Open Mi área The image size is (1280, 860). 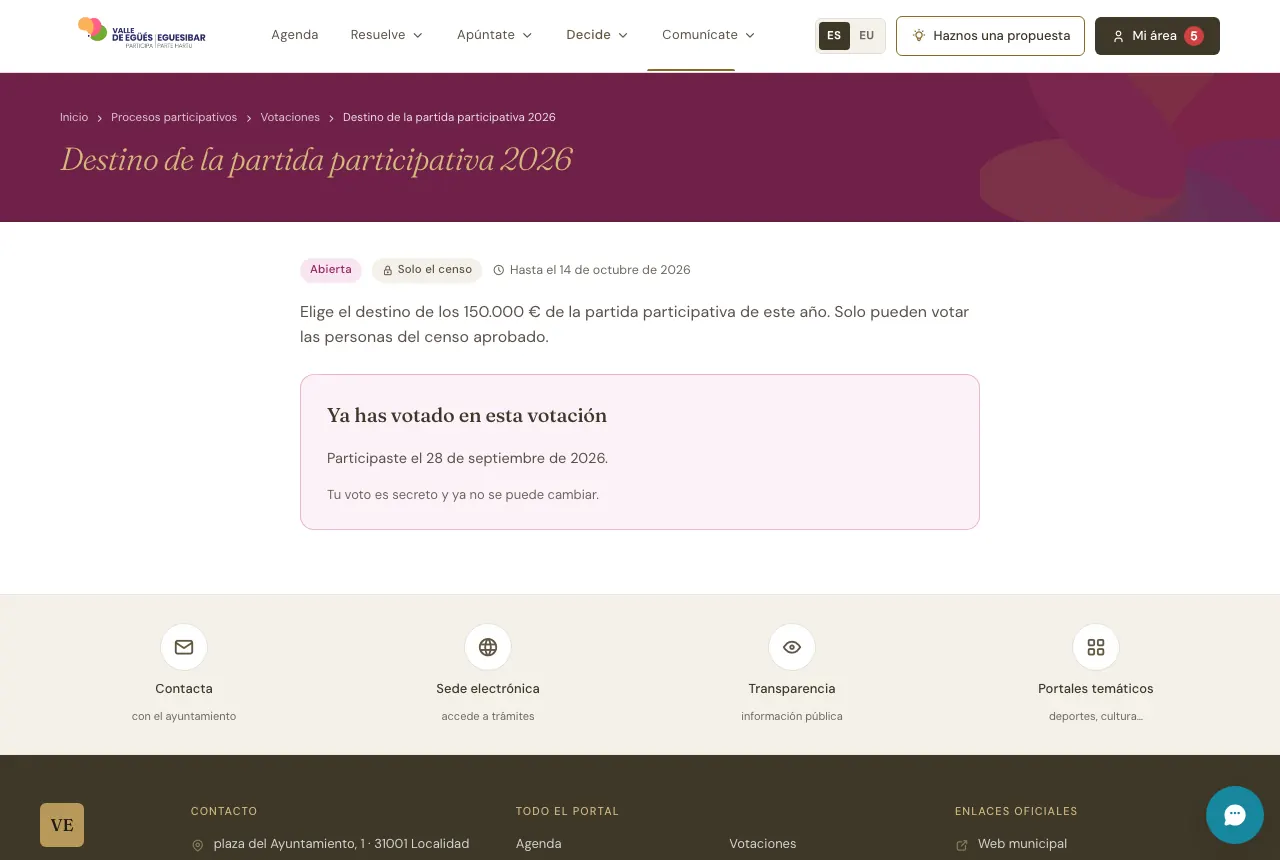[1157, 36]
